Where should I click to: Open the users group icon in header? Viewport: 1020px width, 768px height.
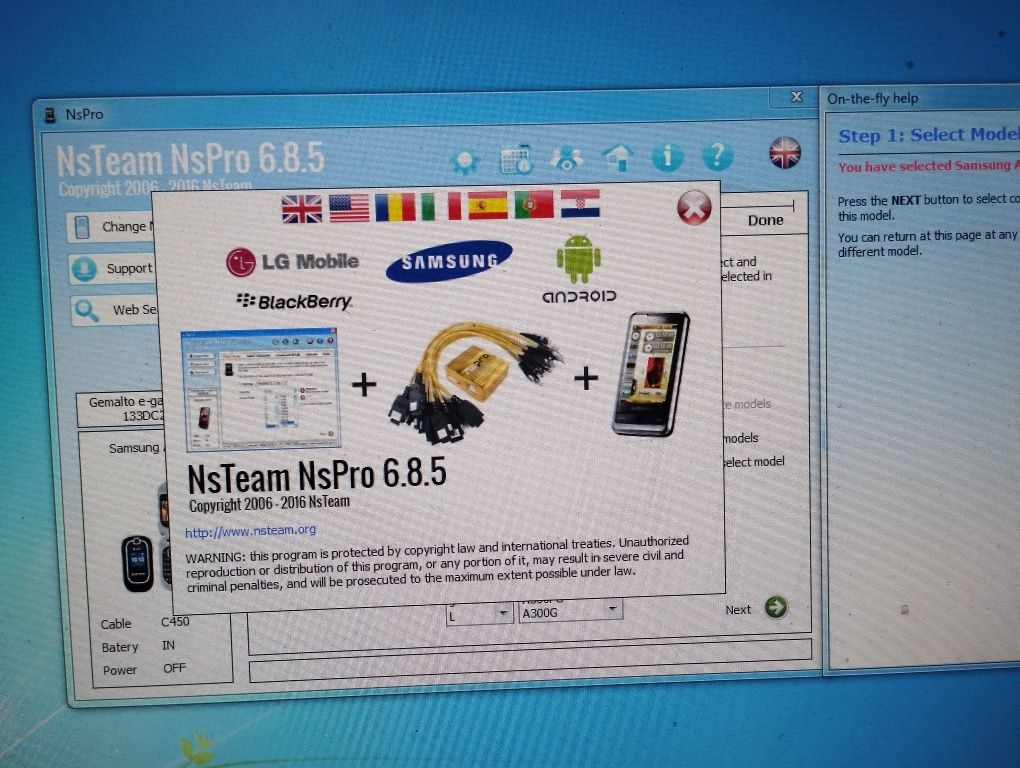click(566, 158)
